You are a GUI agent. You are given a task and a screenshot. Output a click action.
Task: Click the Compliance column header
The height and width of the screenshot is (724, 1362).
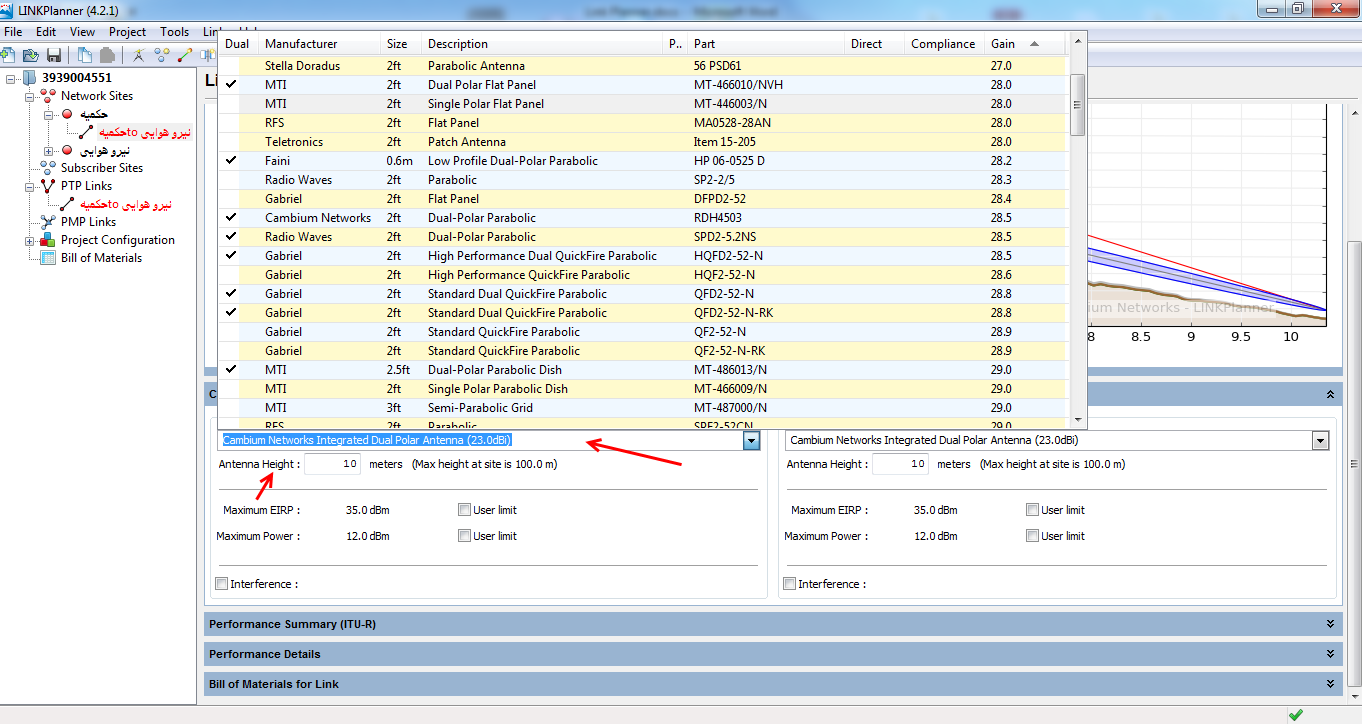[x=944, y=44]
